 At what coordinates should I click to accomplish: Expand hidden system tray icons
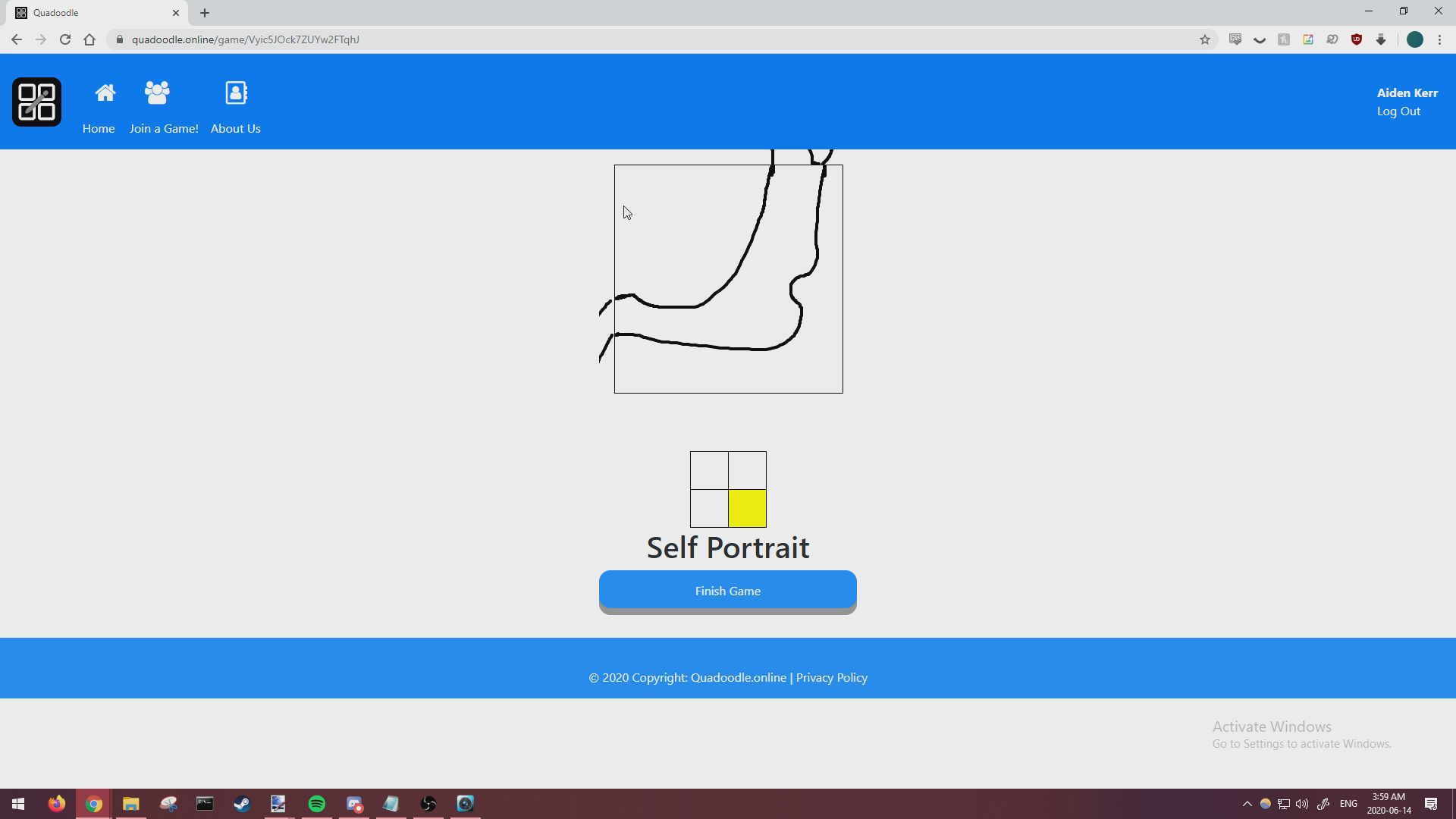coord(1247,804)
